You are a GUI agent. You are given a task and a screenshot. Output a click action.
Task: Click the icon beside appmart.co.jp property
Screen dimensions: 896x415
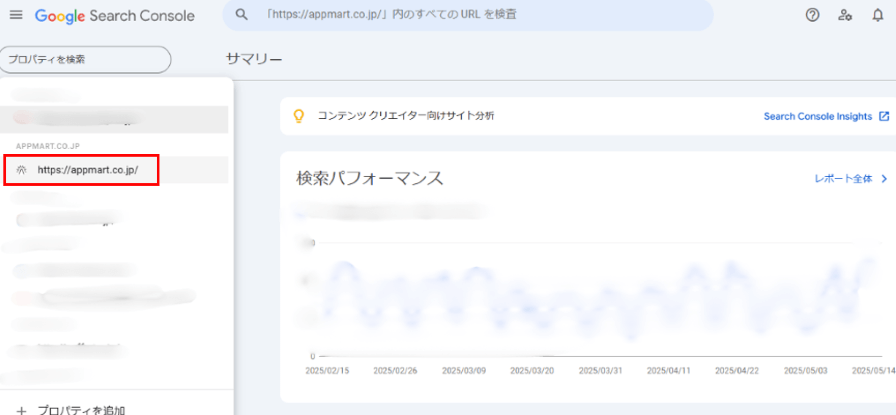point(22,170)
